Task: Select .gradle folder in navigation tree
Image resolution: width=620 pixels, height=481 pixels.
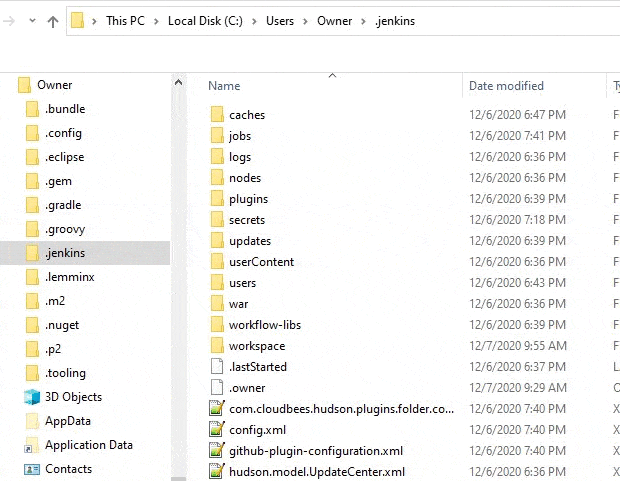Action: (63, 205)
